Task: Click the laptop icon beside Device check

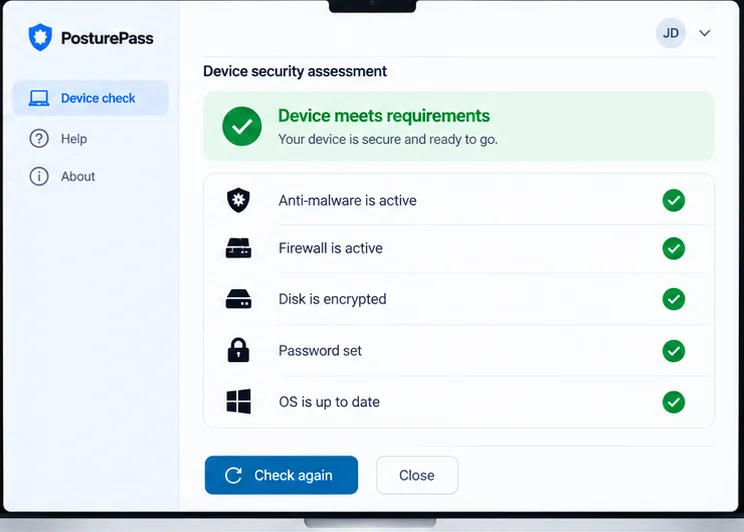Action: (39, 98)
